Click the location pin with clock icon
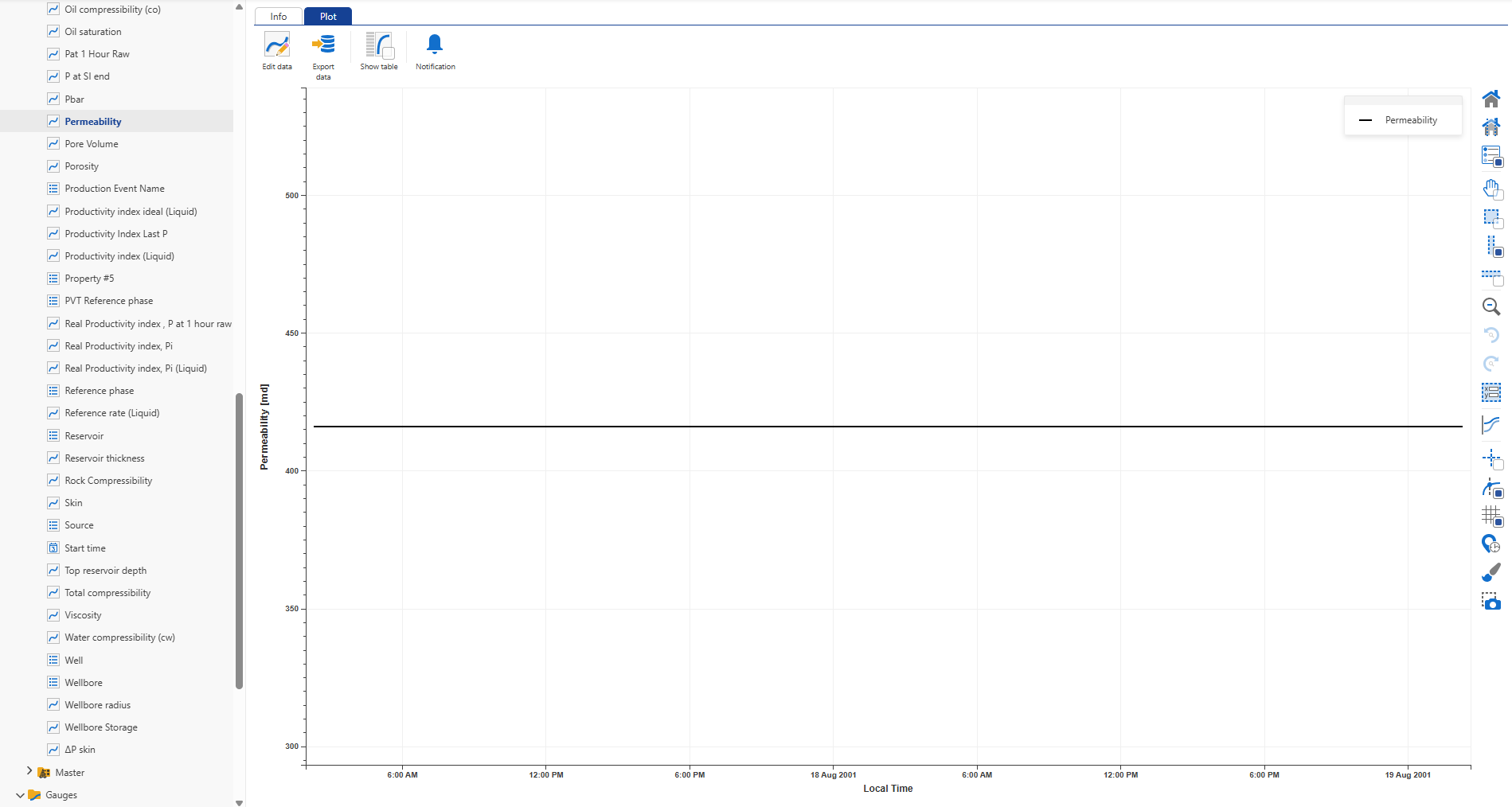The height and width of the screenshot is (807, 1512). [1491, 544]
